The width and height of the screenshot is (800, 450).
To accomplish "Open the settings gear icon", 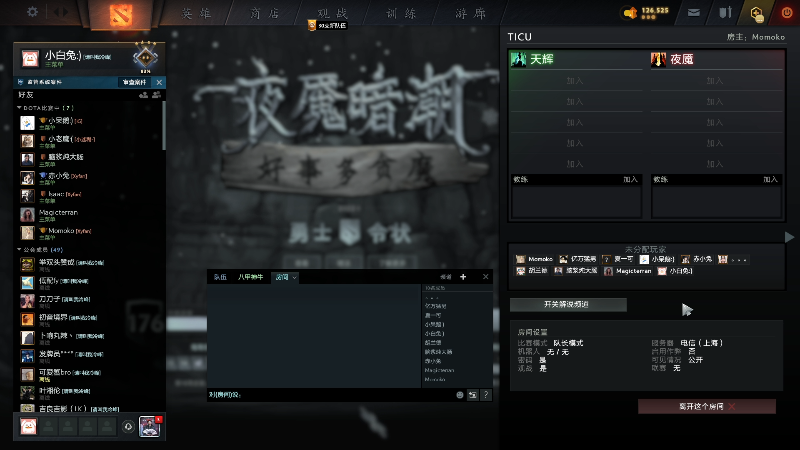I will click(32, 12).
